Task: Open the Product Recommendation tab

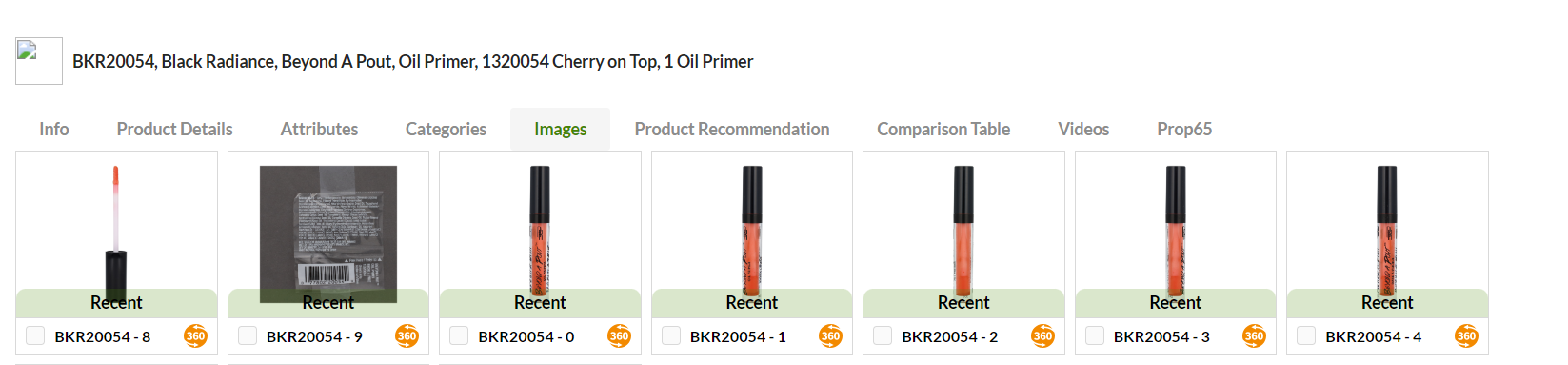Action: pos(732,129)
